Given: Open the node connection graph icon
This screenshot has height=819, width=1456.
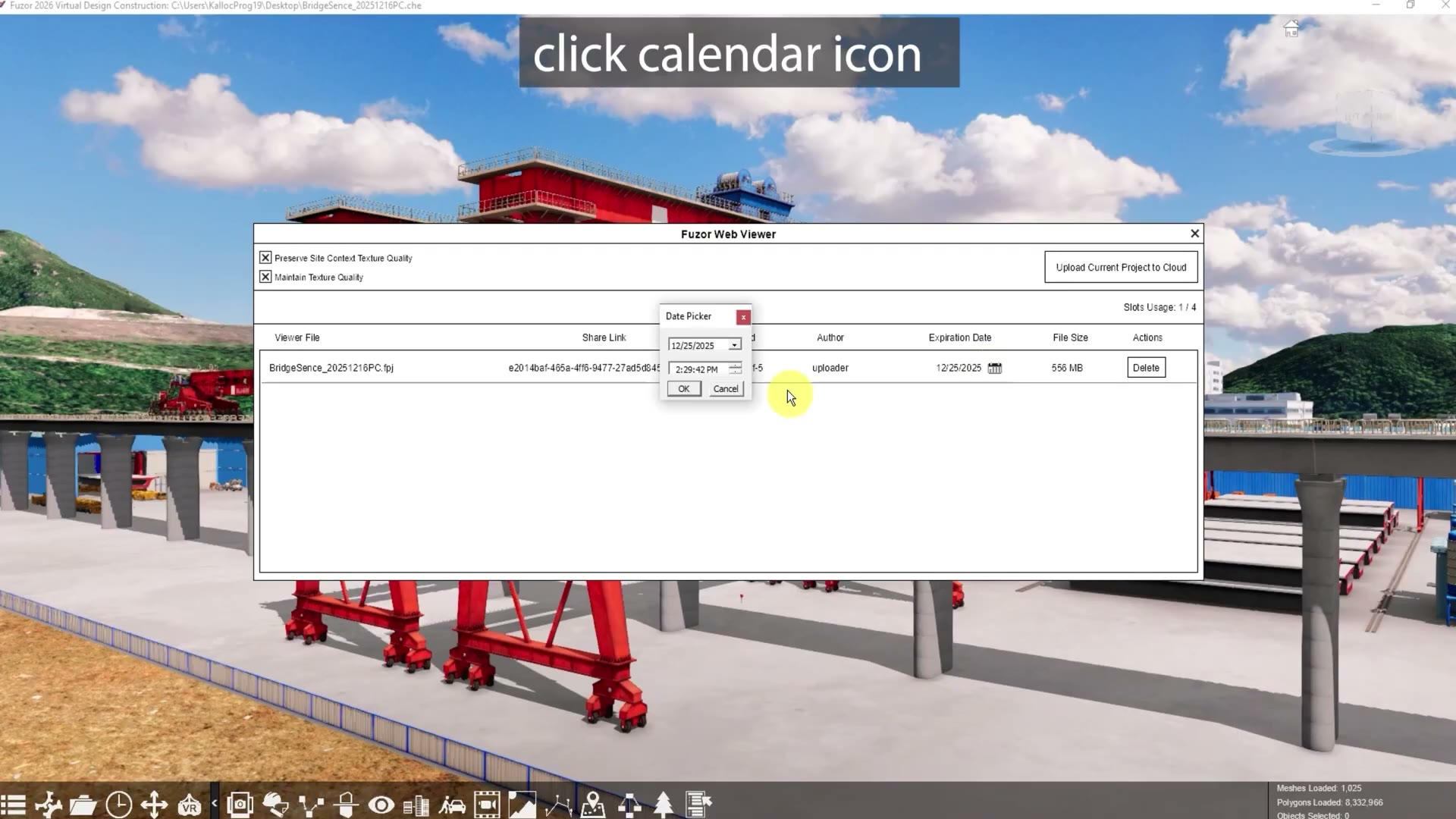Looking at the screenshot, I should (311, 805).
